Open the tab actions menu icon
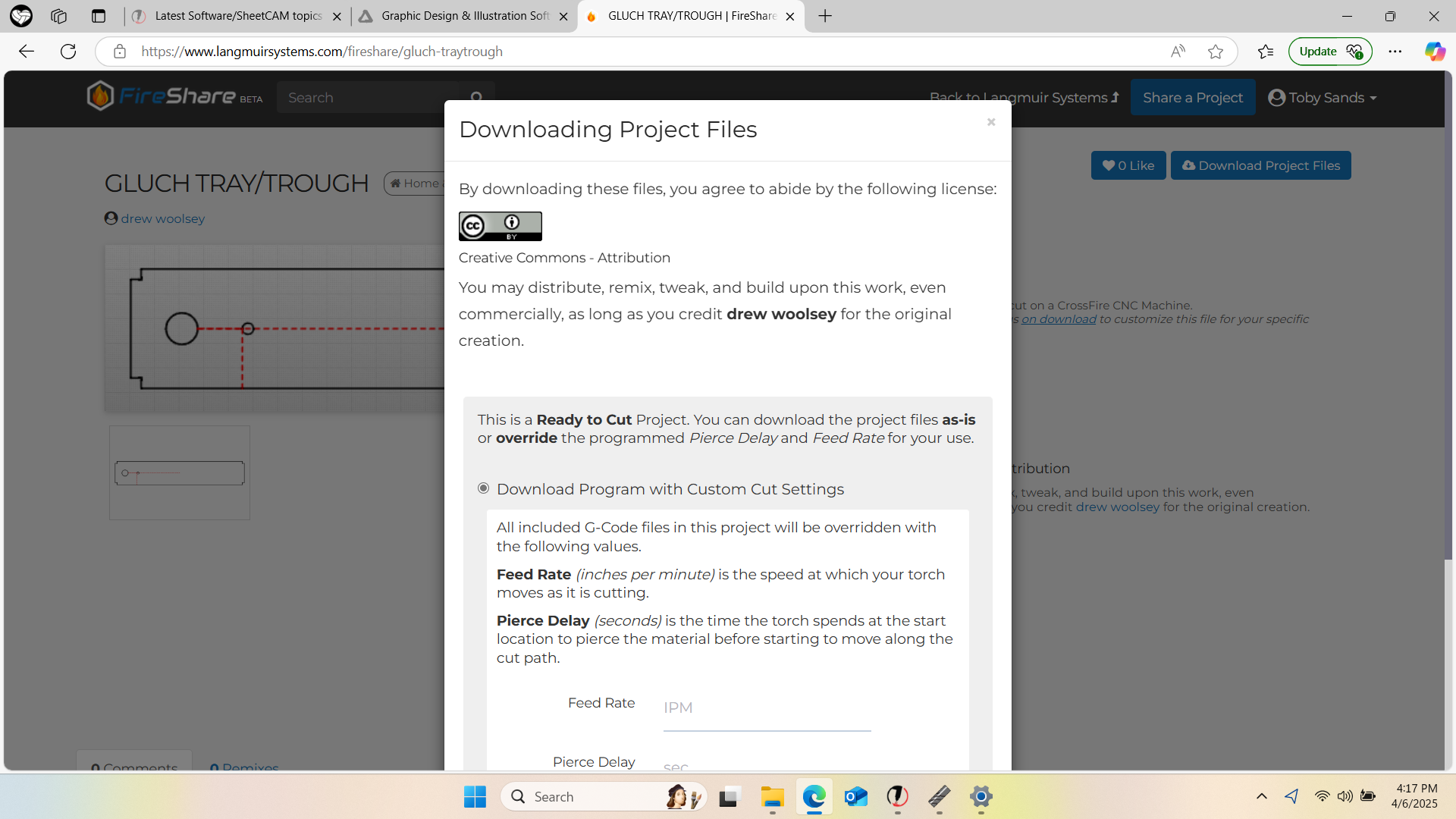Viewport: 1456px width, 819px height. click(x=99, y=16)
